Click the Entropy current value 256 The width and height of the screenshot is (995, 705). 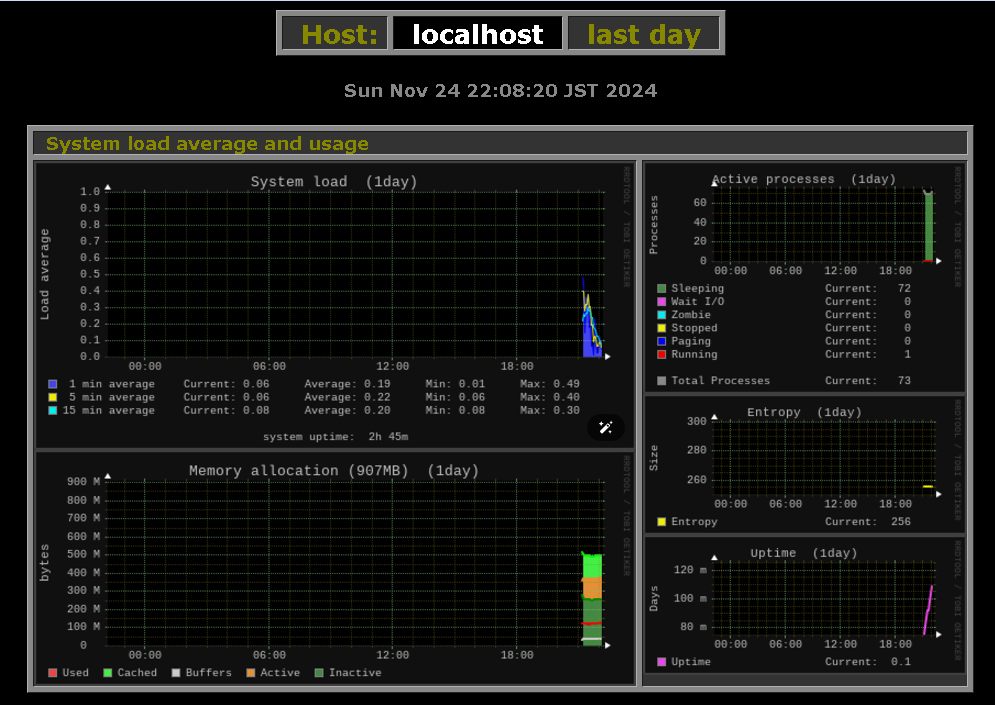900,522
